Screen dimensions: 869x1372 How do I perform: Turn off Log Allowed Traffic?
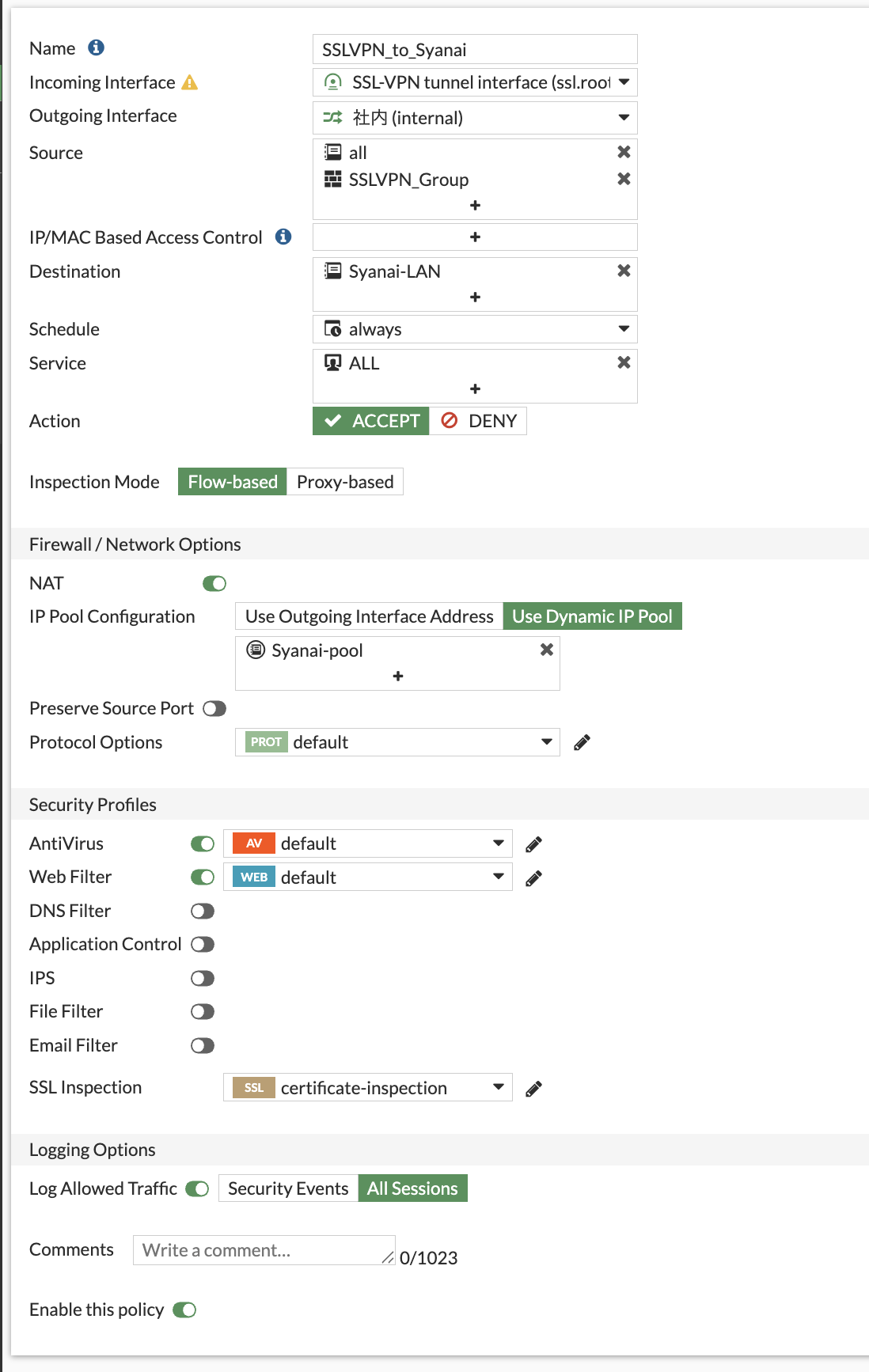(197, 1189)
